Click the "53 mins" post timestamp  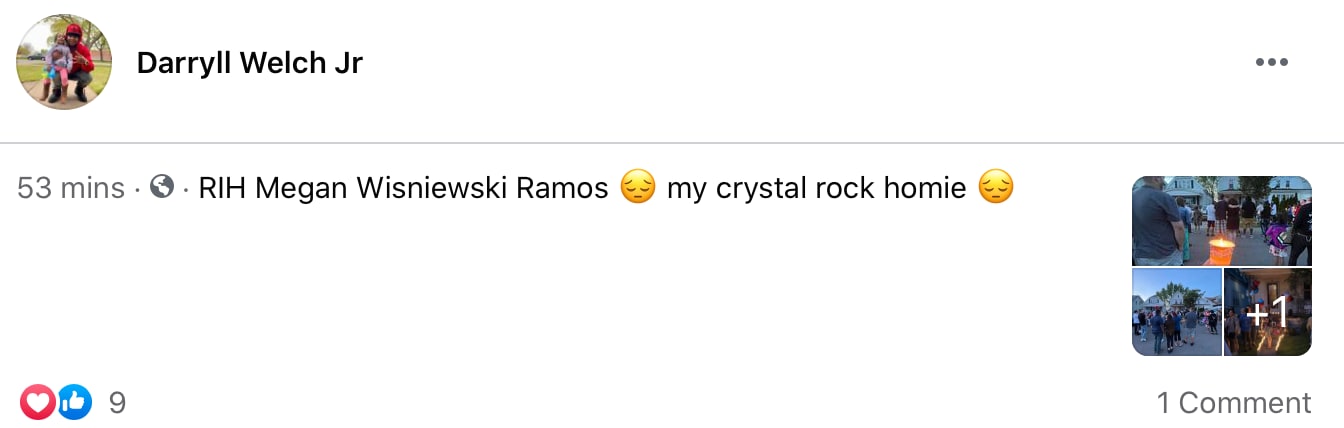click(x=70, y=187)
